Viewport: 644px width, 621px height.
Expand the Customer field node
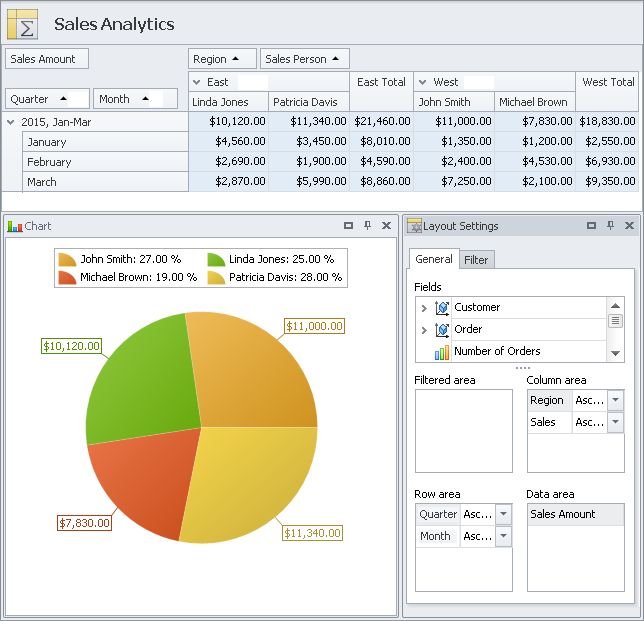(423, 308)
